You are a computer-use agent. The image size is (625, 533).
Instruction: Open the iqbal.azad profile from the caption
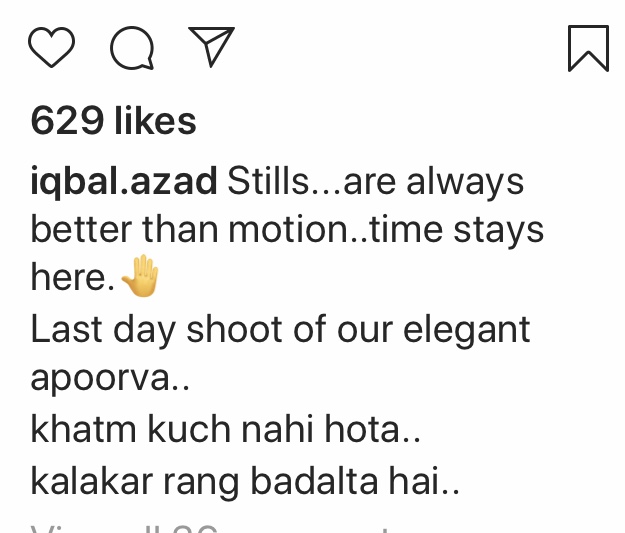pyautogui.click(x=124, y=182)
